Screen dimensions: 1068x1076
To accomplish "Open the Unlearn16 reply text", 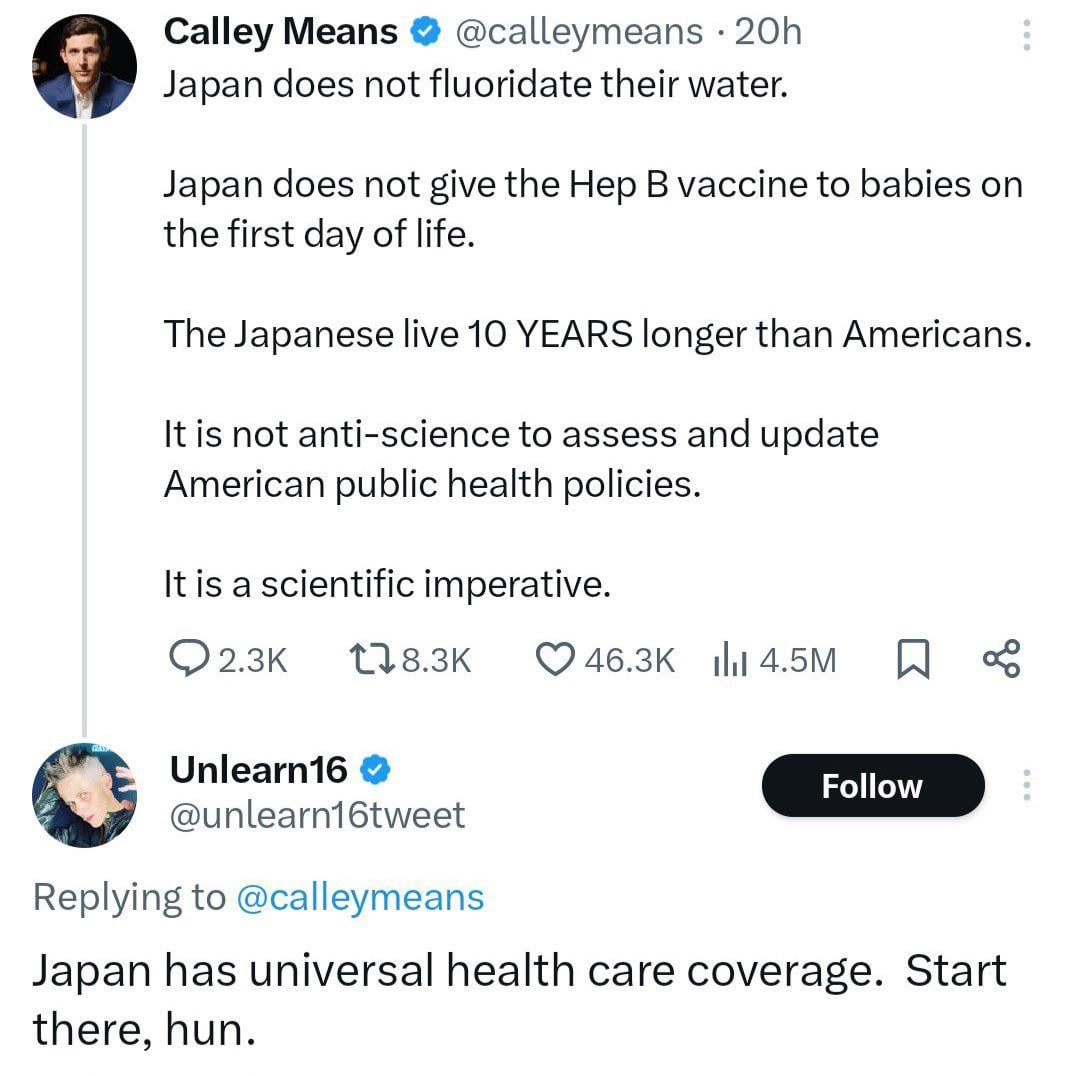I will coord(520,998).
